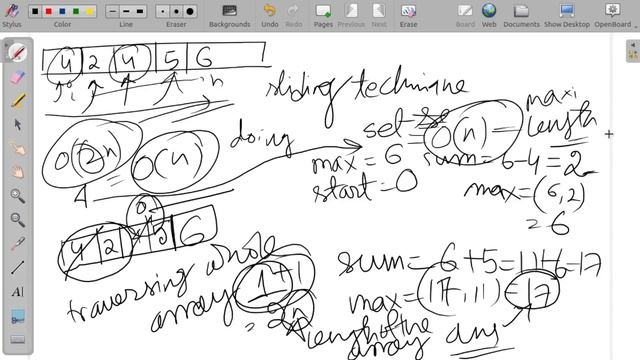
Task: Choose the small eraser size
Action: point(163,11)
